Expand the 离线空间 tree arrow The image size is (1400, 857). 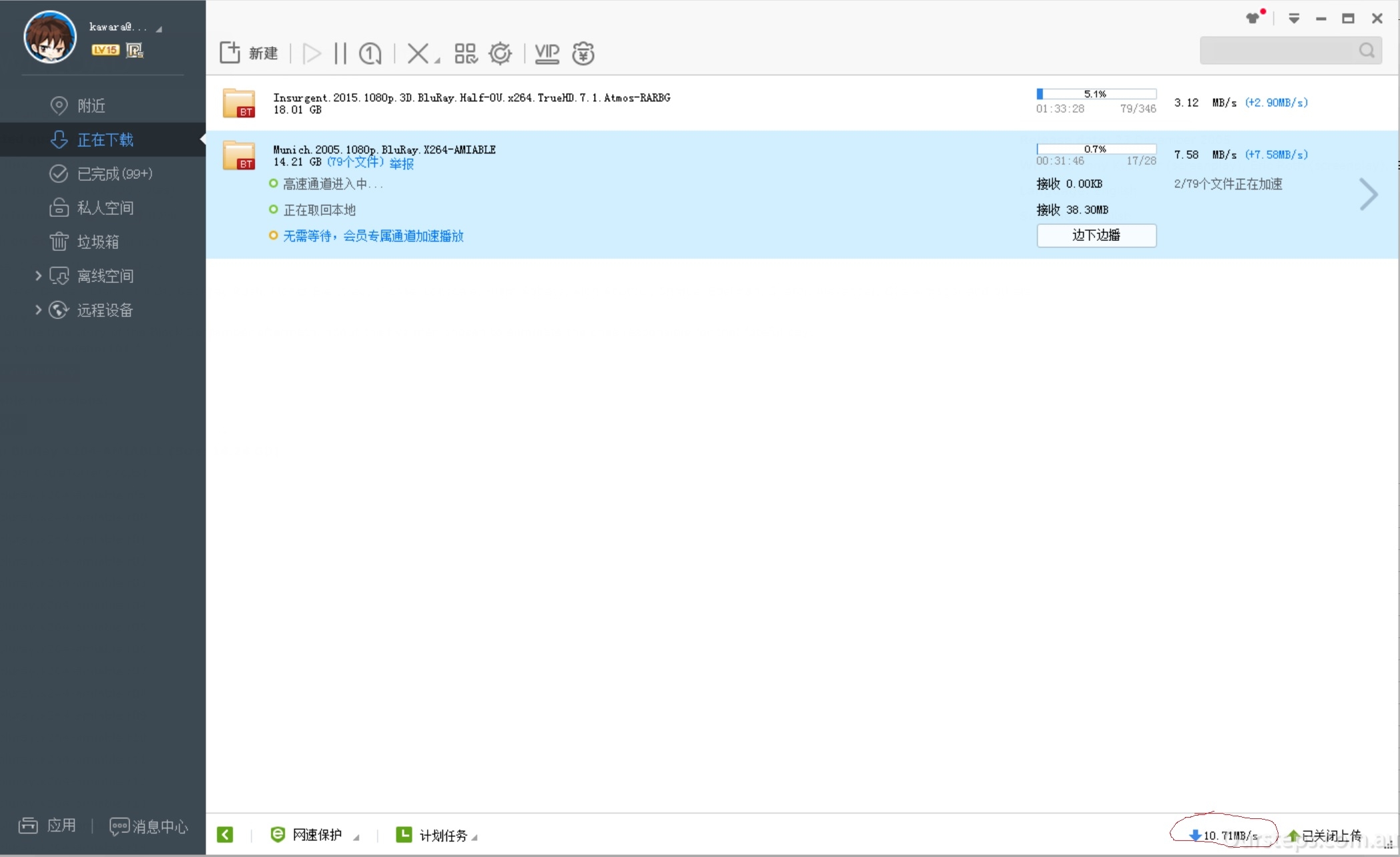[x=38, y=276]
